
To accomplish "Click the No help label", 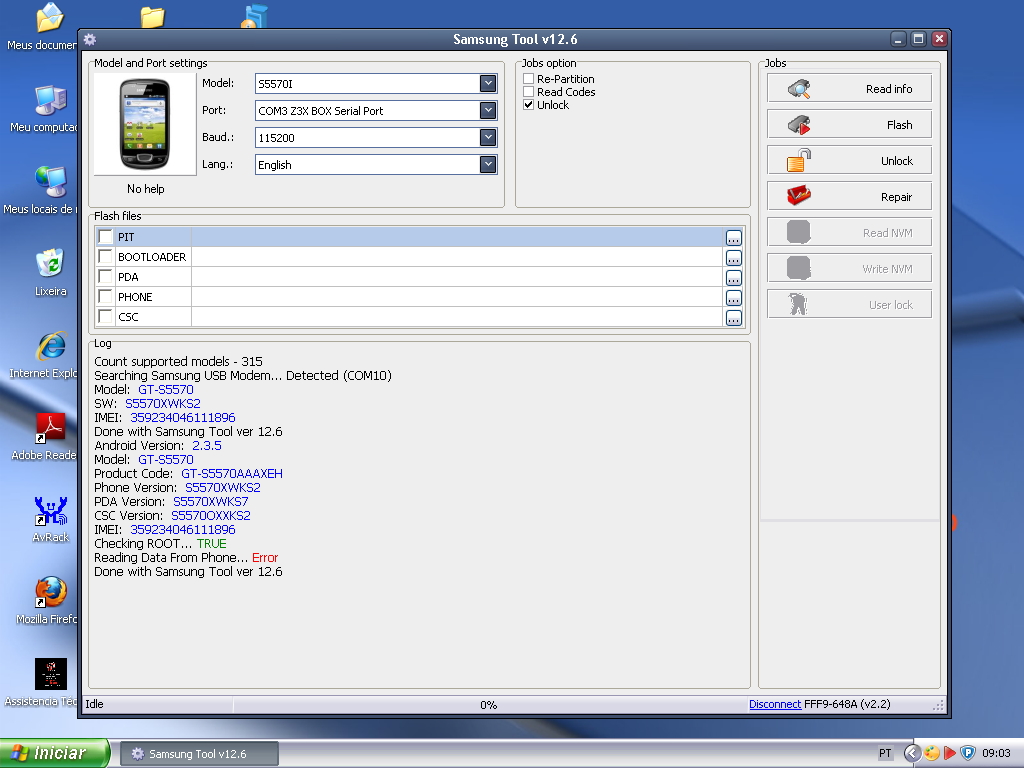I will pyautogui.click(x=146, y=189).
